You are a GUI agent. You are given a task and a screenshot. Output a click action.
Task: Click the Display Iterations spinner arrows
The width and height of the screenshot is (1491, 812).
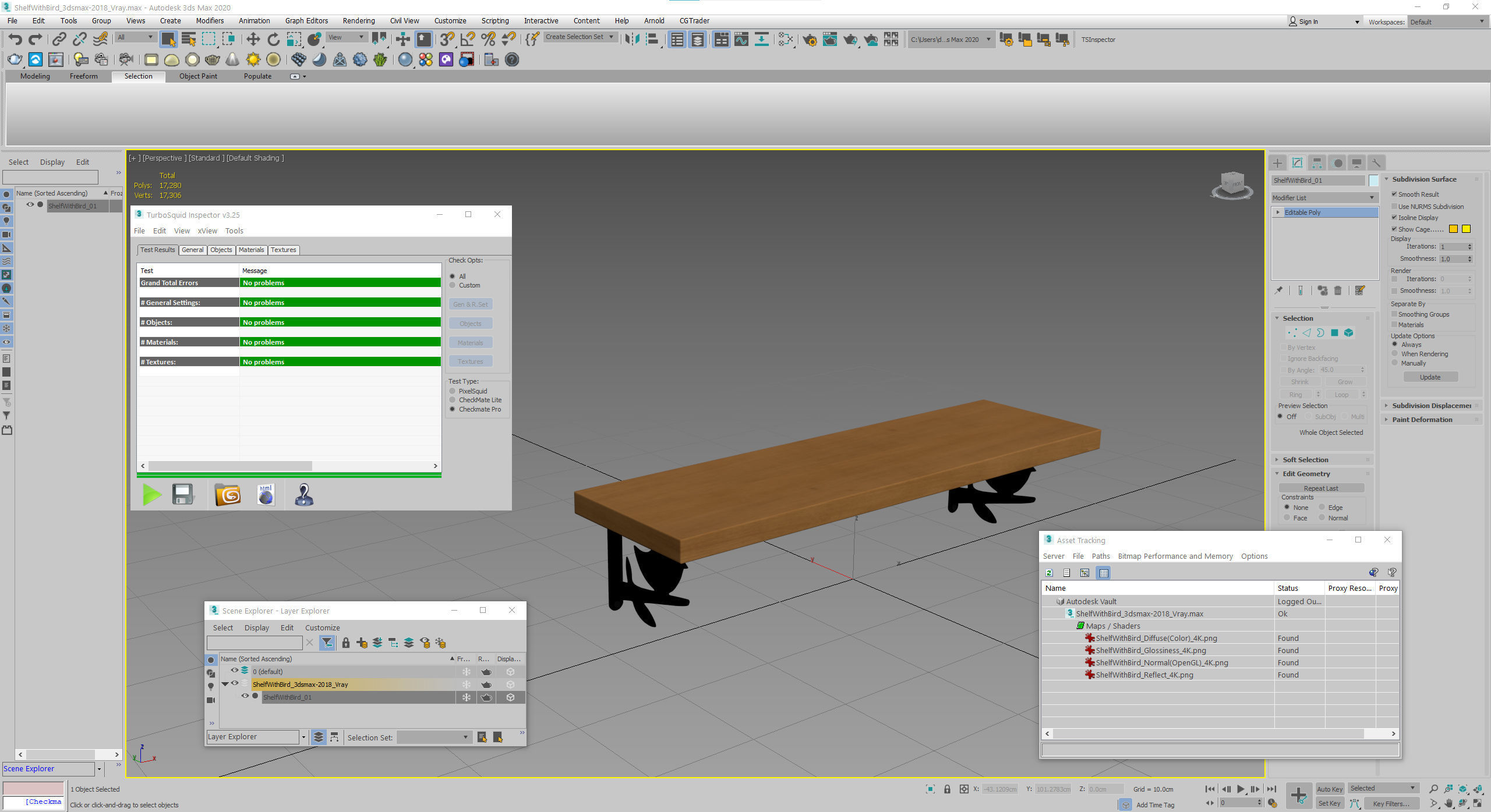[x=1469, y=247]
